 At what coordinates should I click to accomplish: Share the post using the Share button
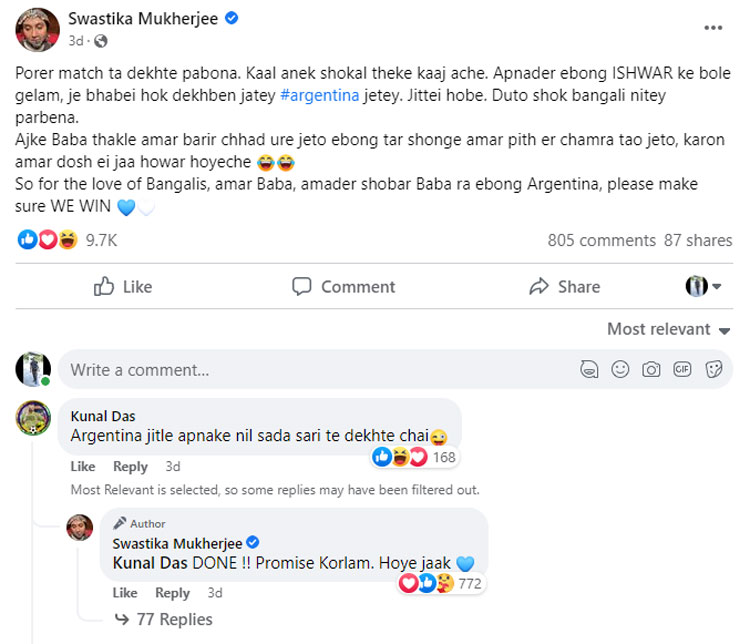(x=565, y=287)
